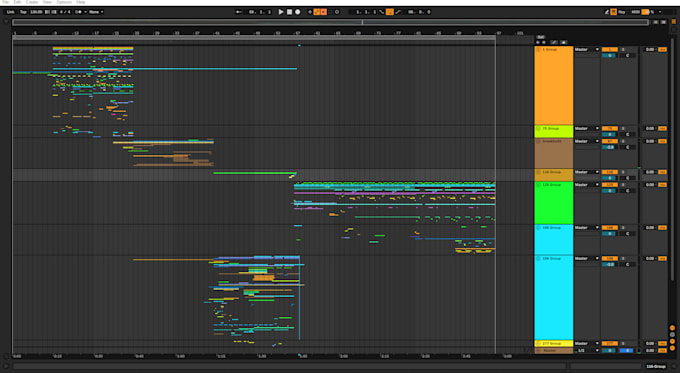Screen dimensions: 680x373
Task: Open the 1 Group output Master dropdown
Action: click(587, 49)
